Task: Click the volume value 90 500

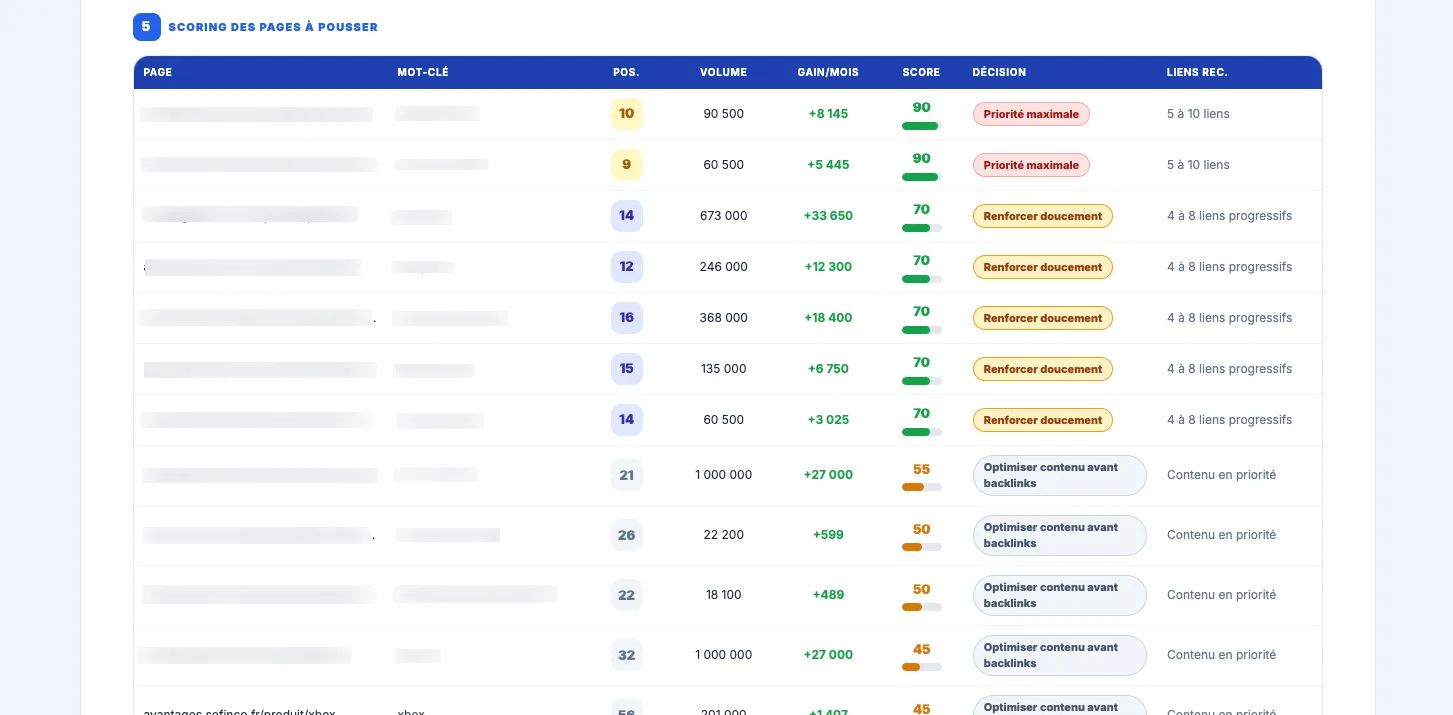Action: 723,114
